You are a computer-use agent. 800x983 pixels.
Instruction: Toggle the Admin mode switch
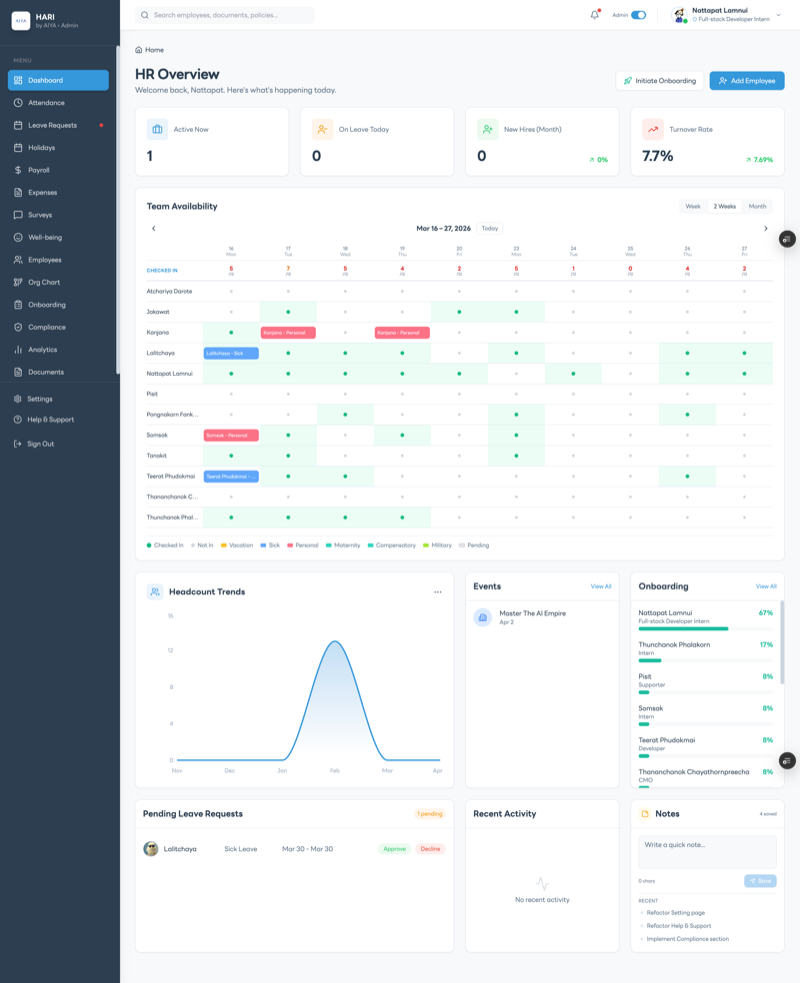(x=638, y=15)
